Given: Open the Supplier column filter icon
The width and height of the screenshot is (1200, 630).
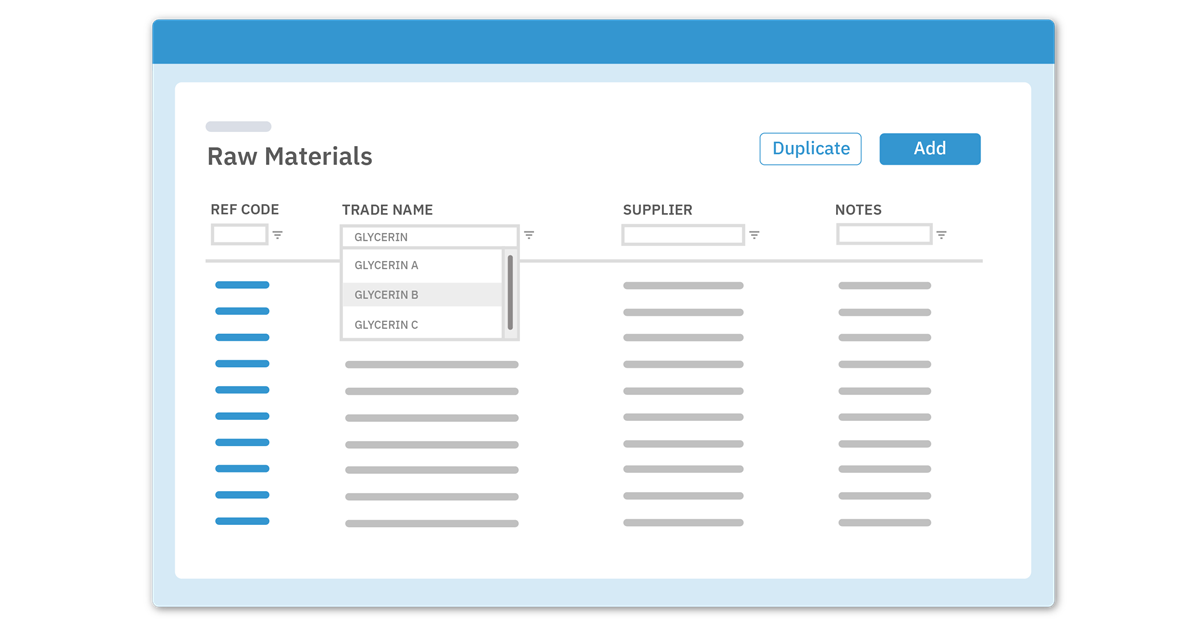Looking at the screenshot, I should click(x=754, y=235).
